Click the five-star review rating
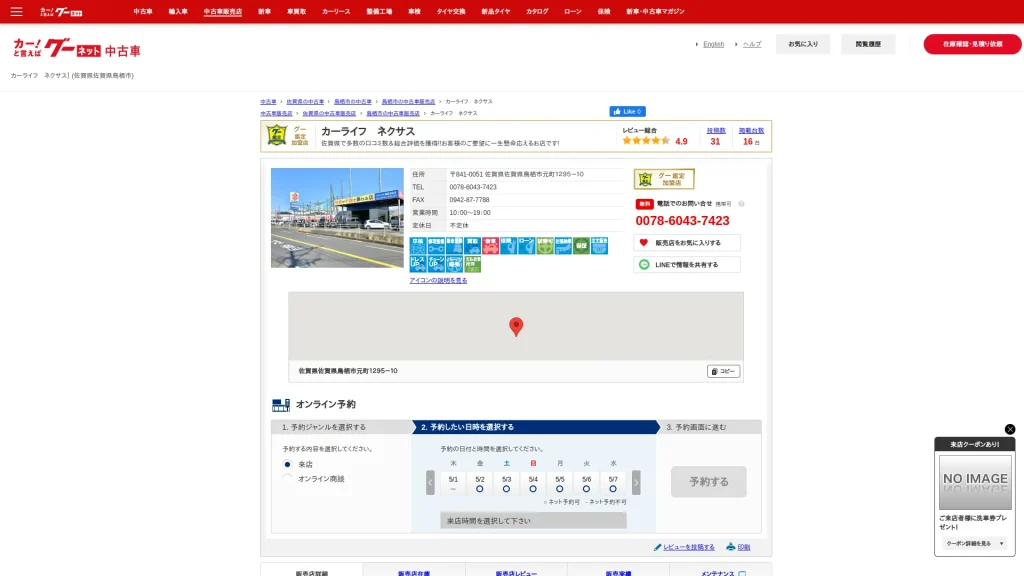This screenshot has height=576, width=1024. coord(647,140)
